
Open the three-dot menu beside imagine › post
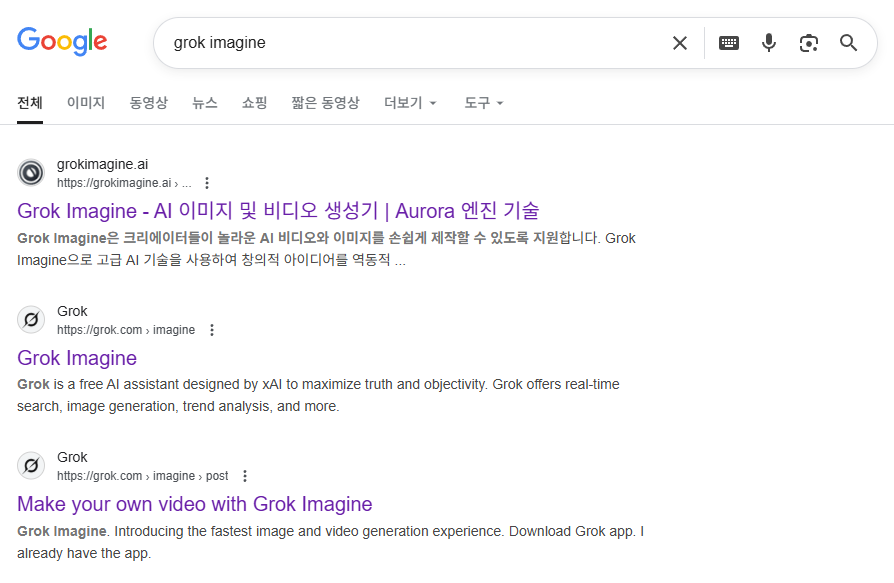(x=245, y=476)
